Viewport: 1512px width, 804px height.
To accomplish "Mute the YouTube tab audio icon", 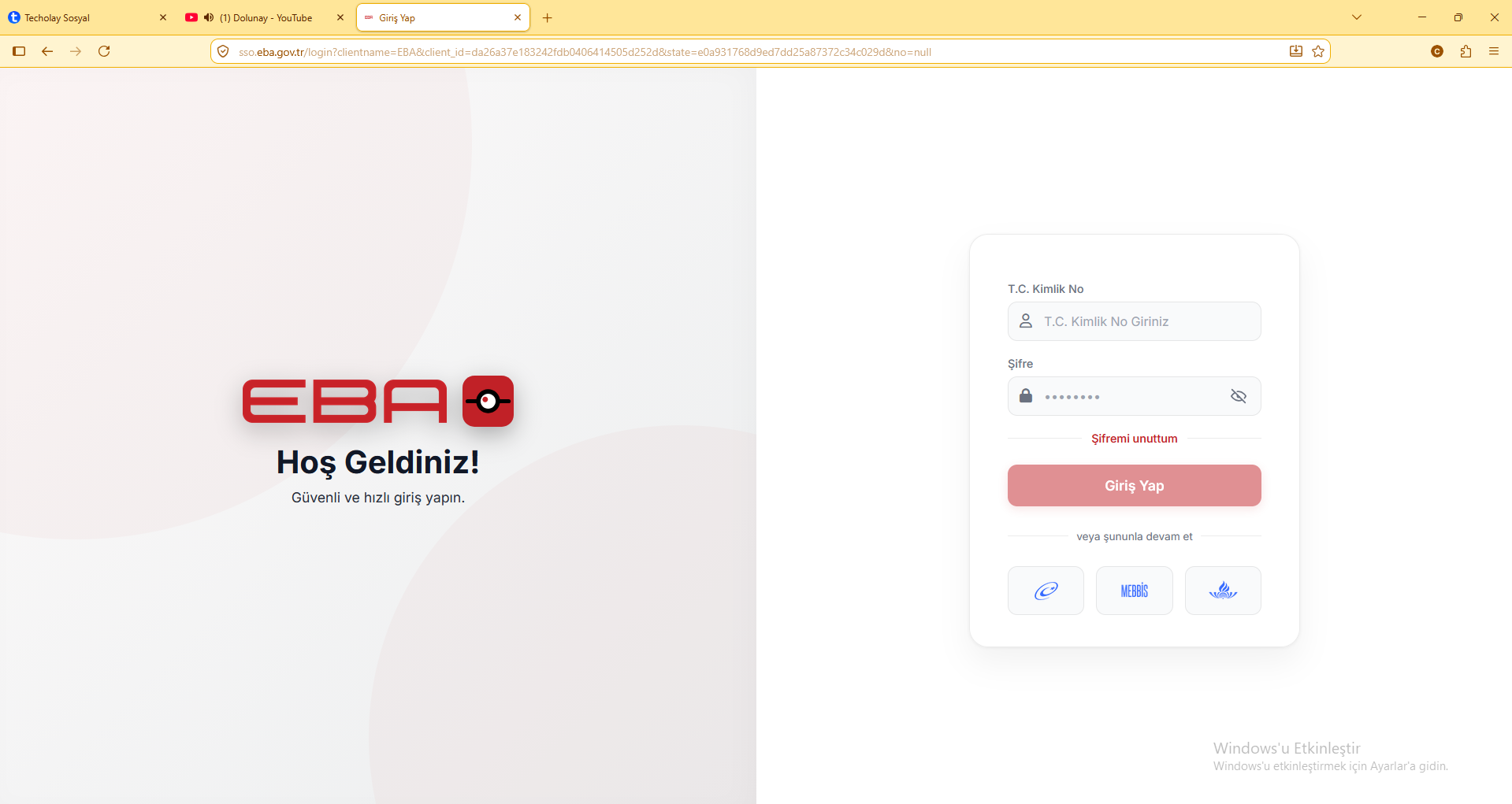I will click(x=209, y=17).
